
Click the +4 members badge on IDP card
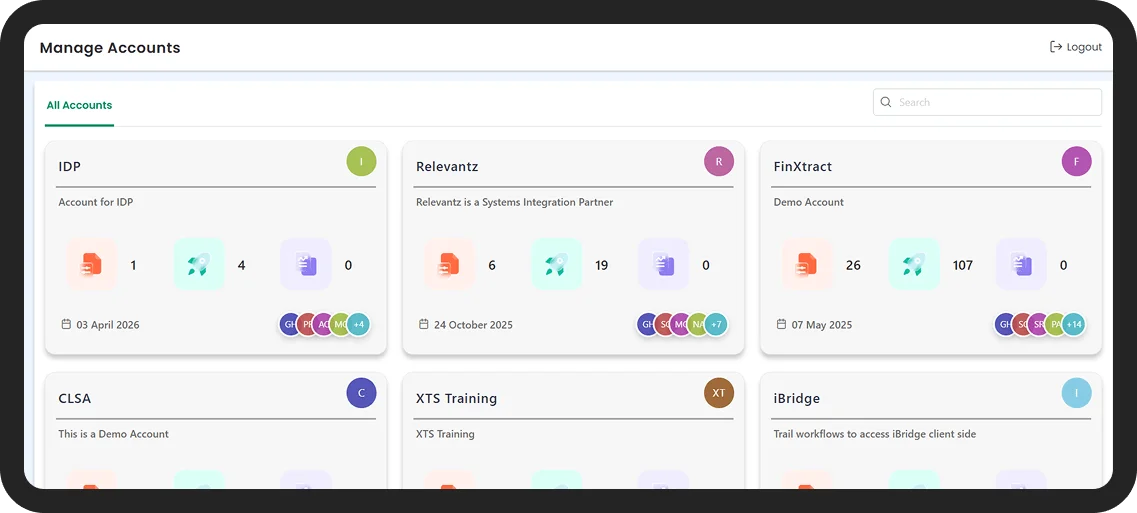358,324
